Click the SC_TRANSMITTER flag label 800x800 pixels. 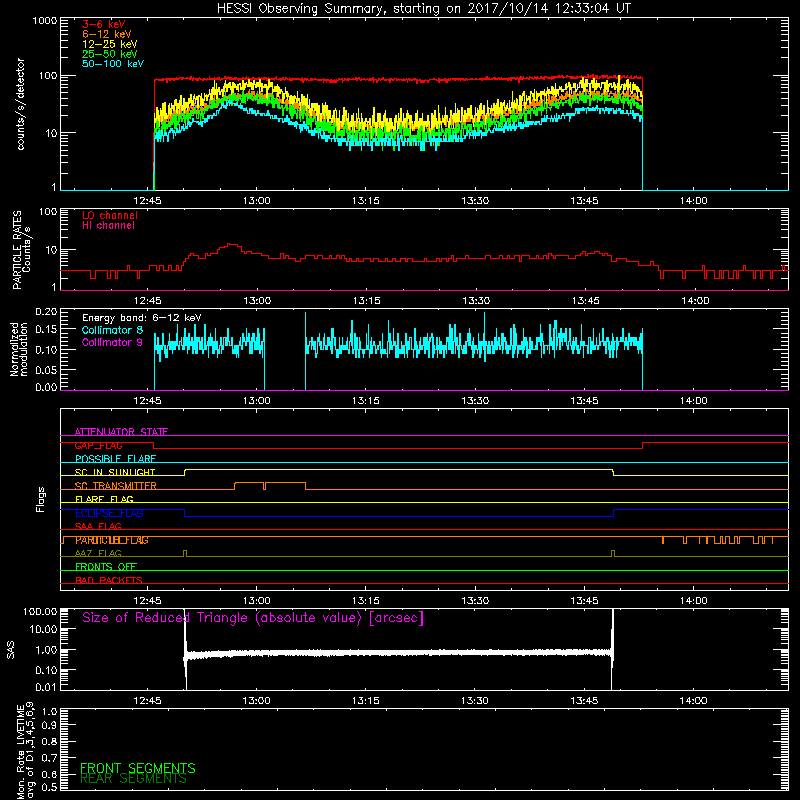pyautogui.click(x=116, y=486)
